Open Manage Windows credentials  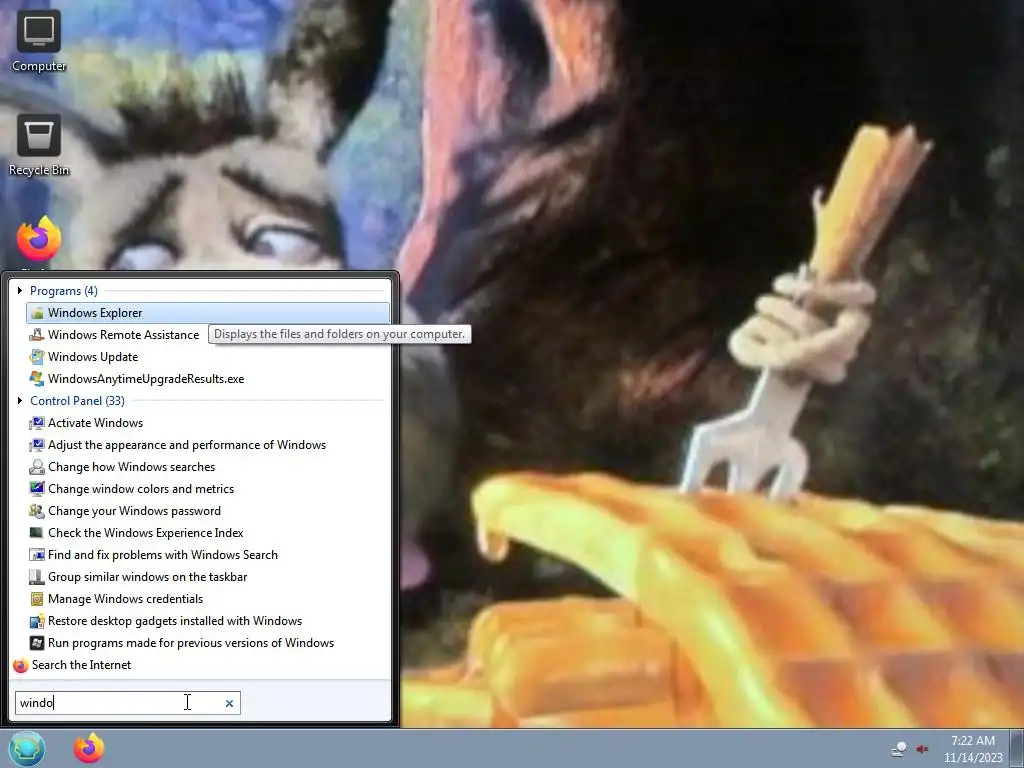click(x=125, y=599)
